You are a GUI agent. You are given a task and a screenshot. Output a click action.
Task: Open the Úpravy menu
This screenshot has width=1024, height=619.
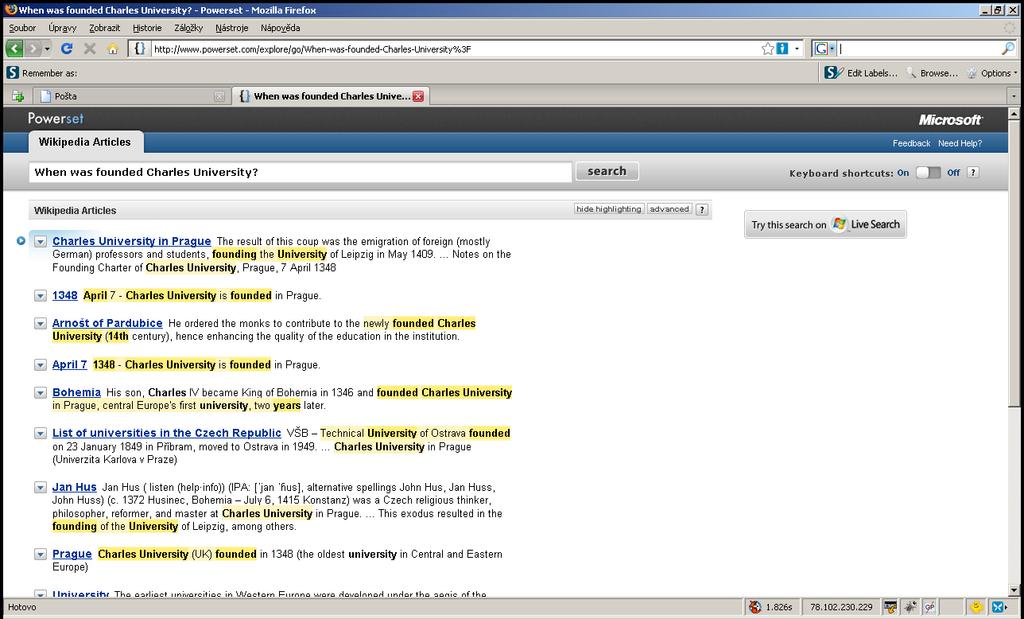pyautogui.click(x=62, y=28)
